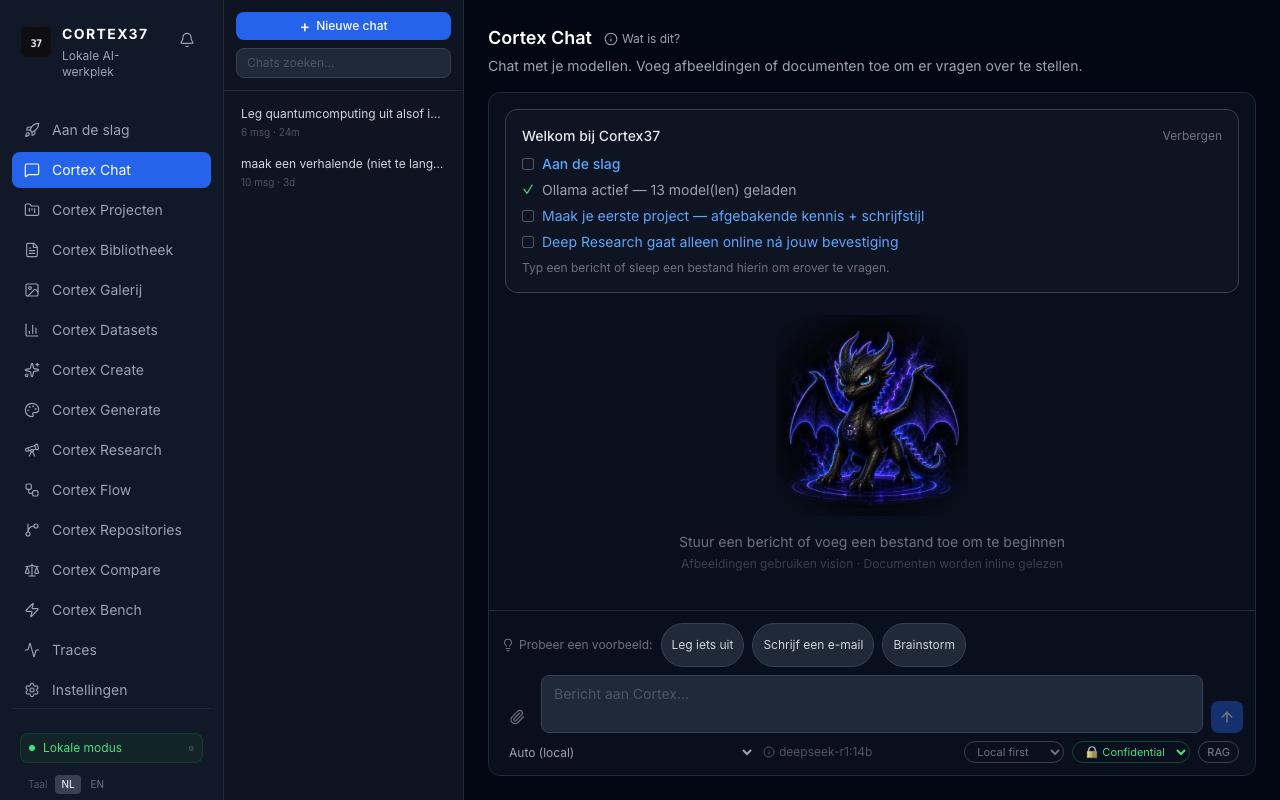Open the Local first routing dropdown
The height and width of the screenshot is (800, 1280).
click(1014, 752)
